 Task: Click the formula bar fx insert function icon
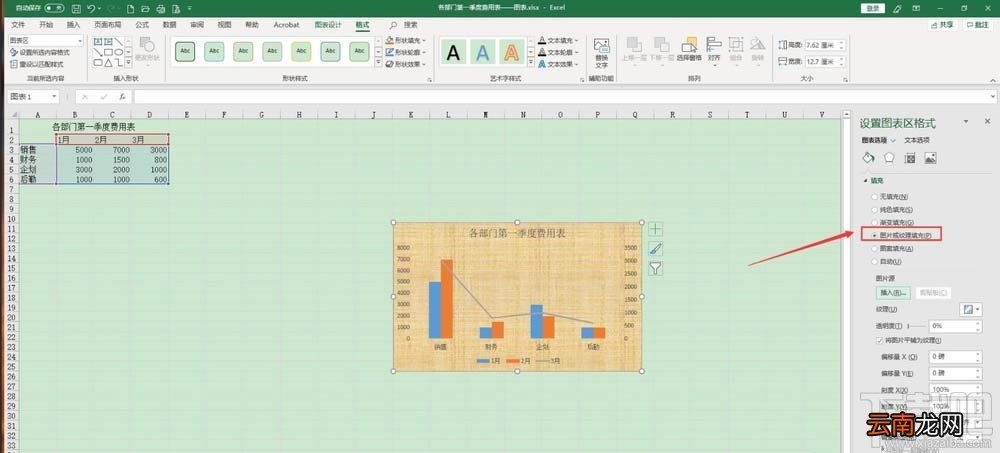point(122,97)
